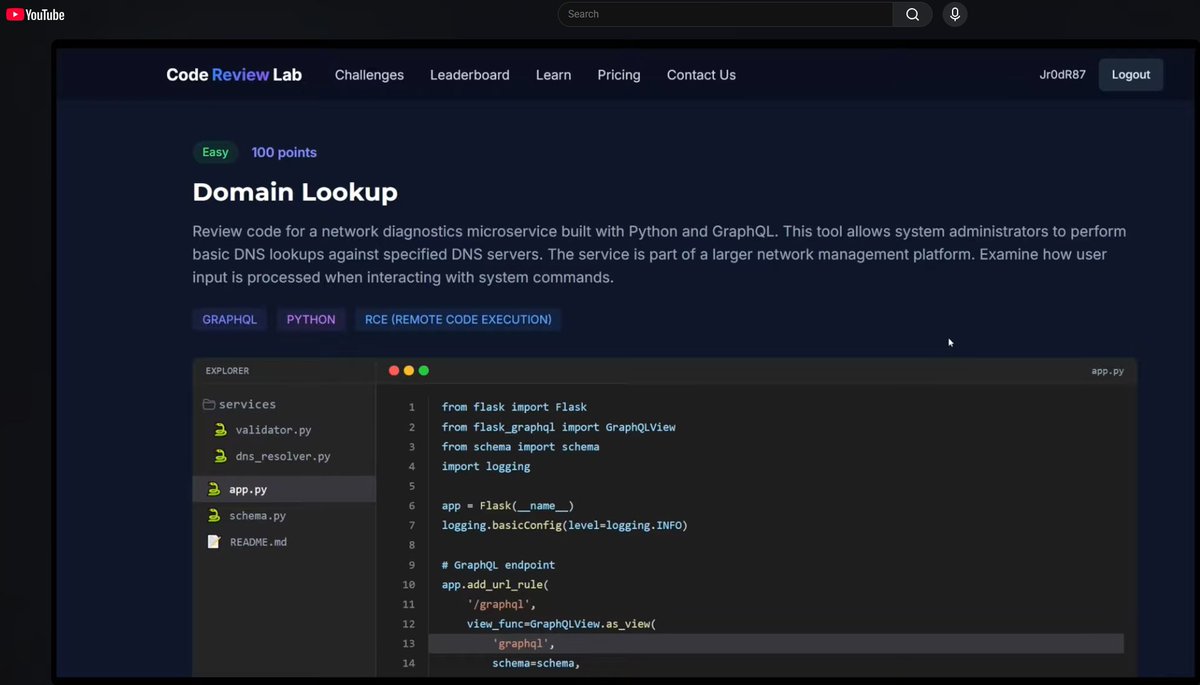The height and width of the screenshot is (685, 1200).
Task: Open schema.py from the explorer
Action: coord(257,516)
